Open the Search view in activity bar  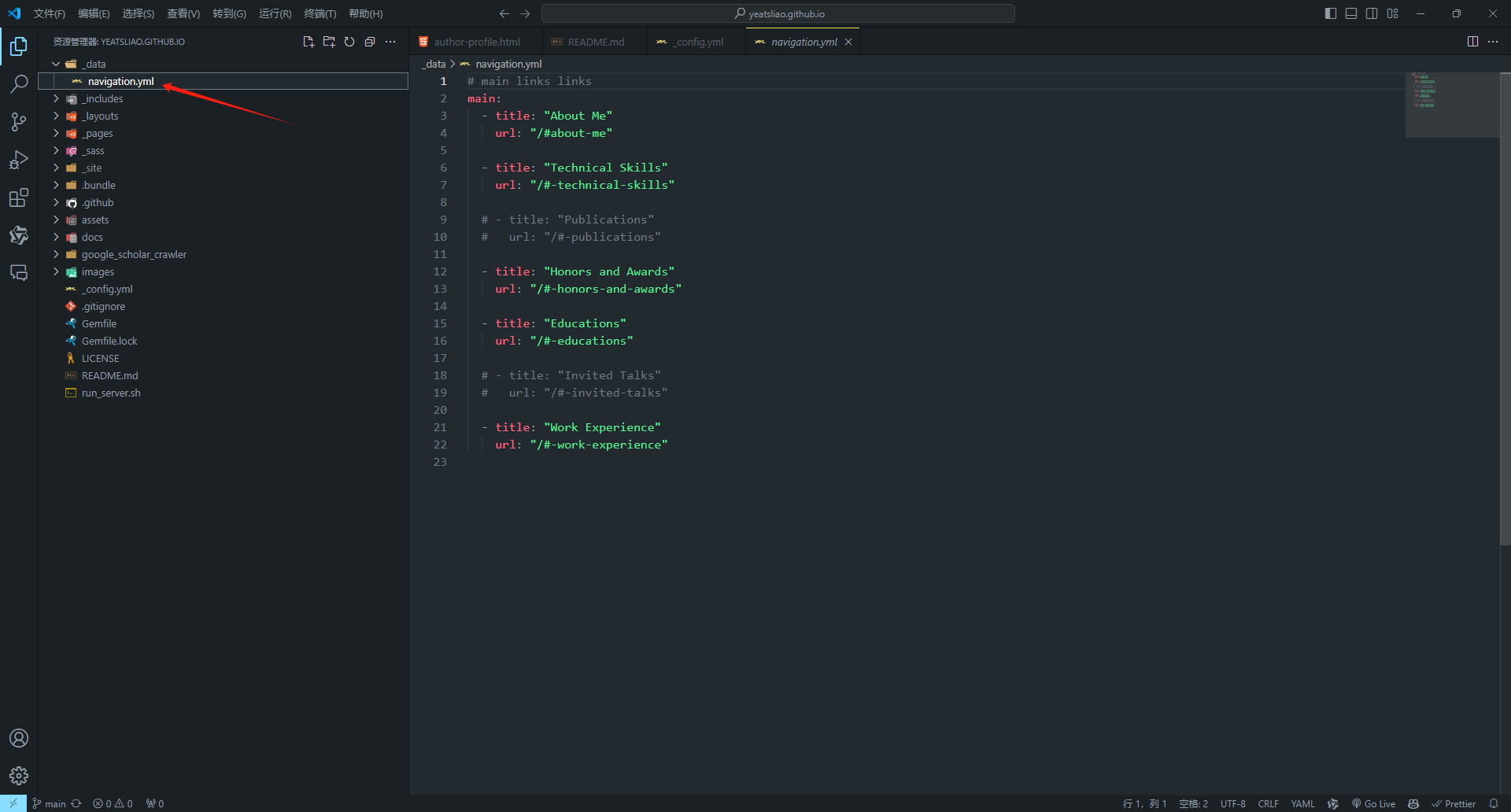tap(19, 83)
